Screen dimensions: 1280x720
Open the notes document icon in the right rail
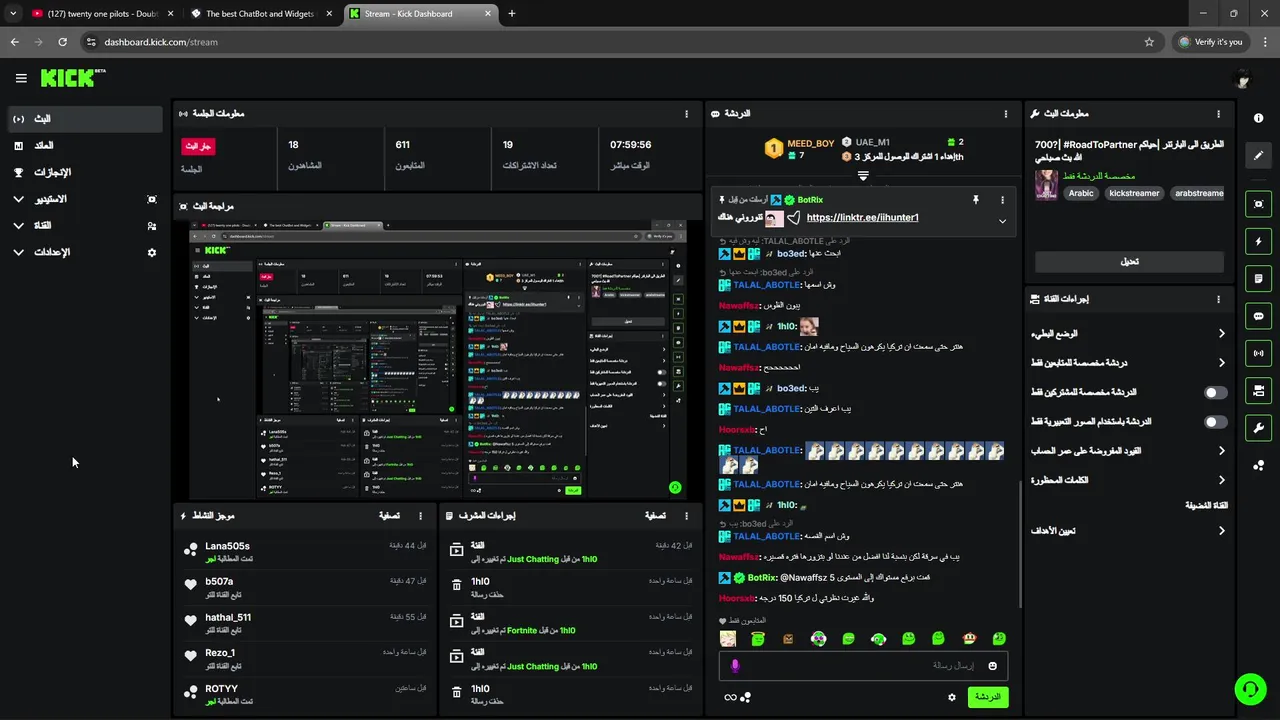1258,278
